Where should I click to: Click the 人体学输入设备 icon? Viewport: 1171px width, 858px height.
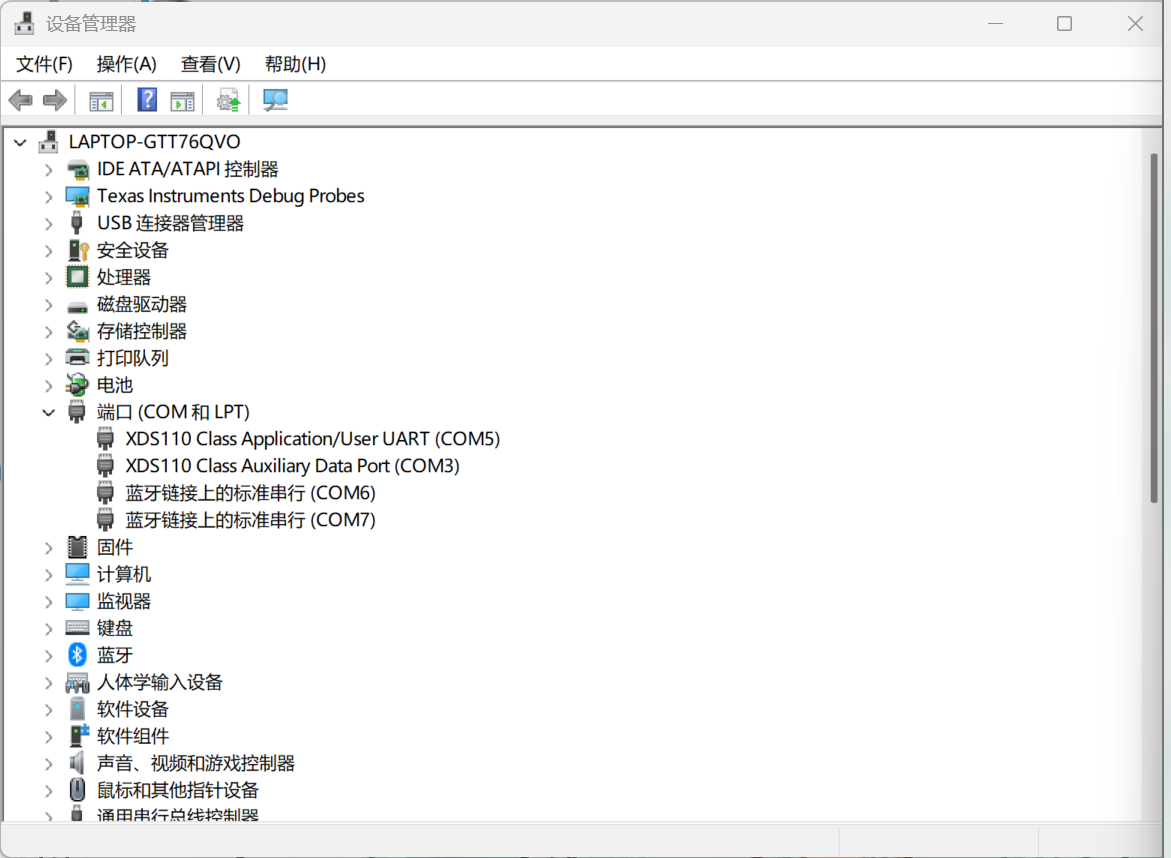77,683
